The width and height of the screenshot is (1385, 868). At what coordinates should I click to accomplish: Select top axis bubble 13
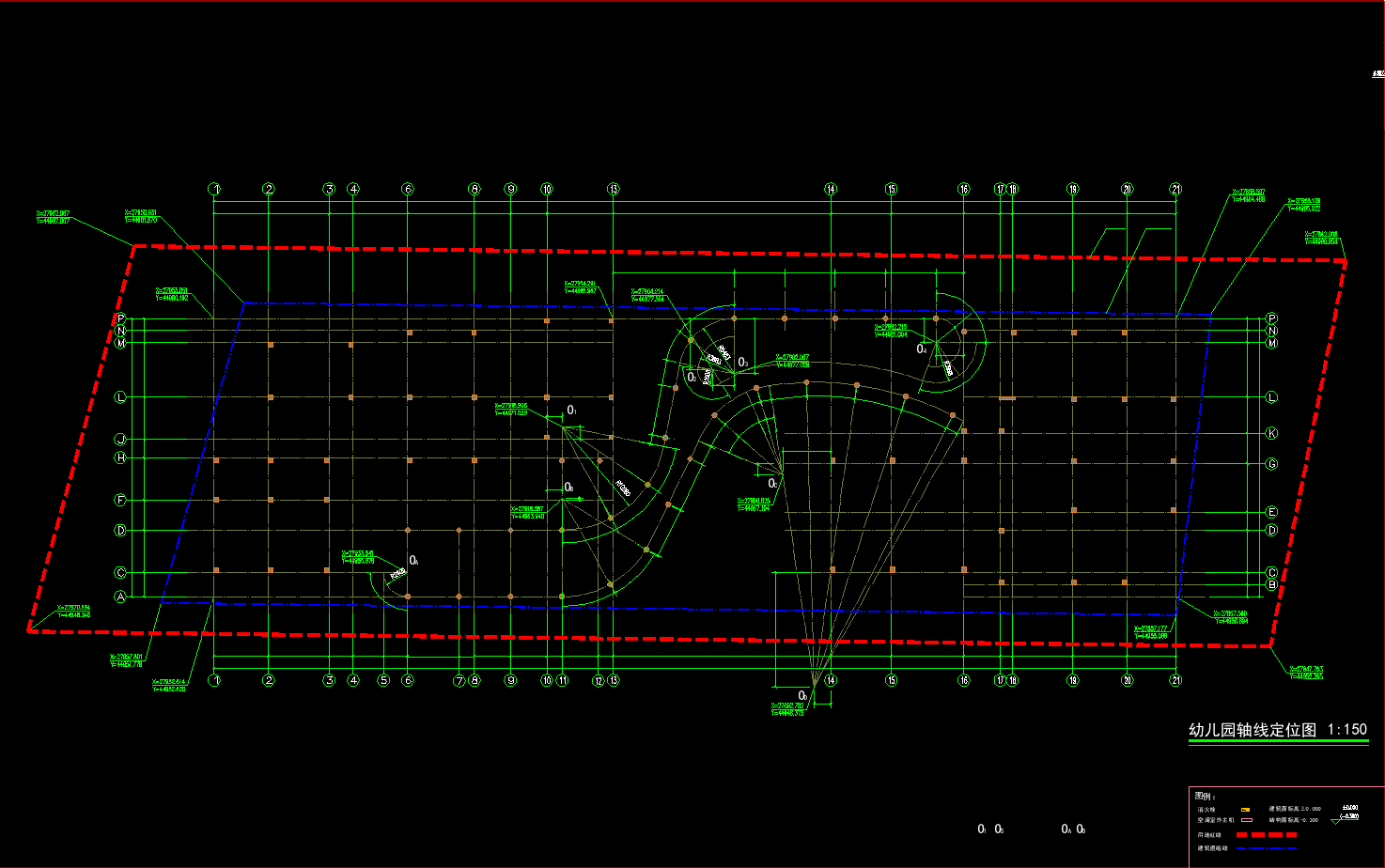pyautogui.click(x=613, y=189)
